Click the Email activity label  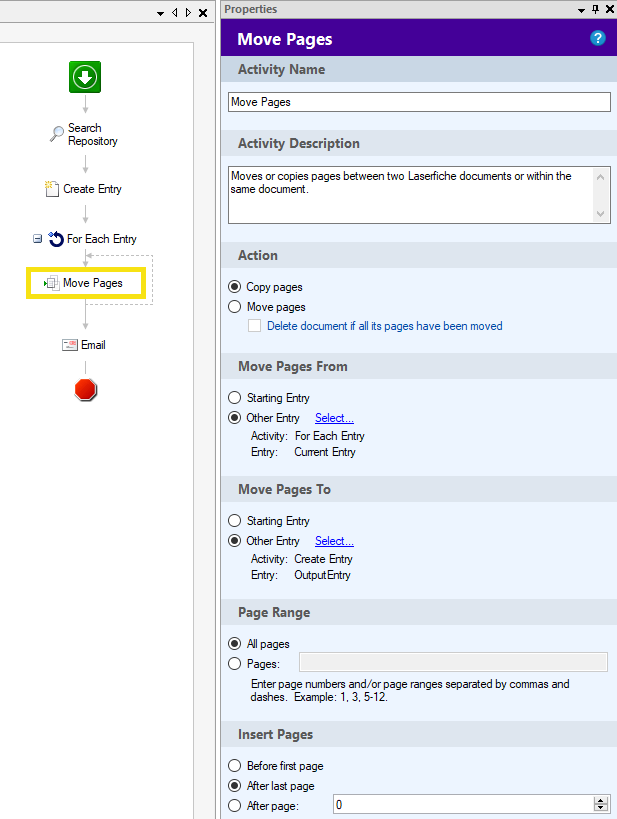pyautogui.click(x=93, y=345)
